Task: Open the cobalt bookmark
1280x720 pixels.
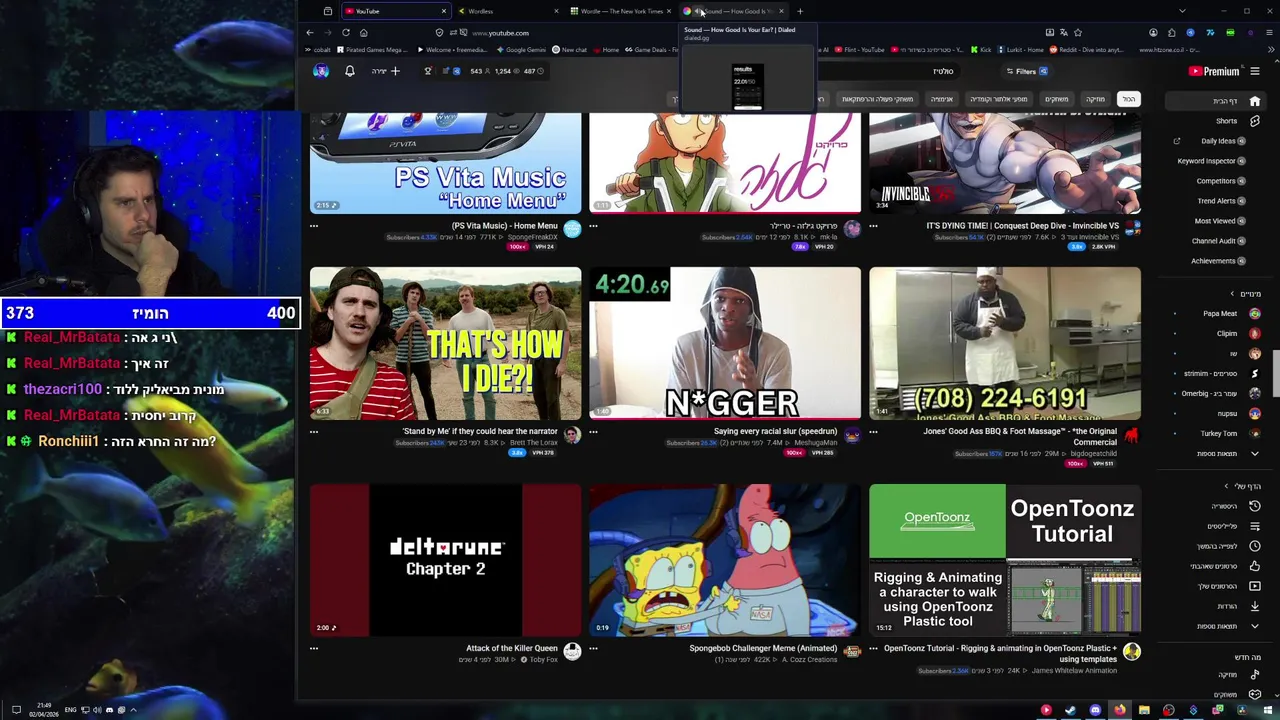Action: 318,50
